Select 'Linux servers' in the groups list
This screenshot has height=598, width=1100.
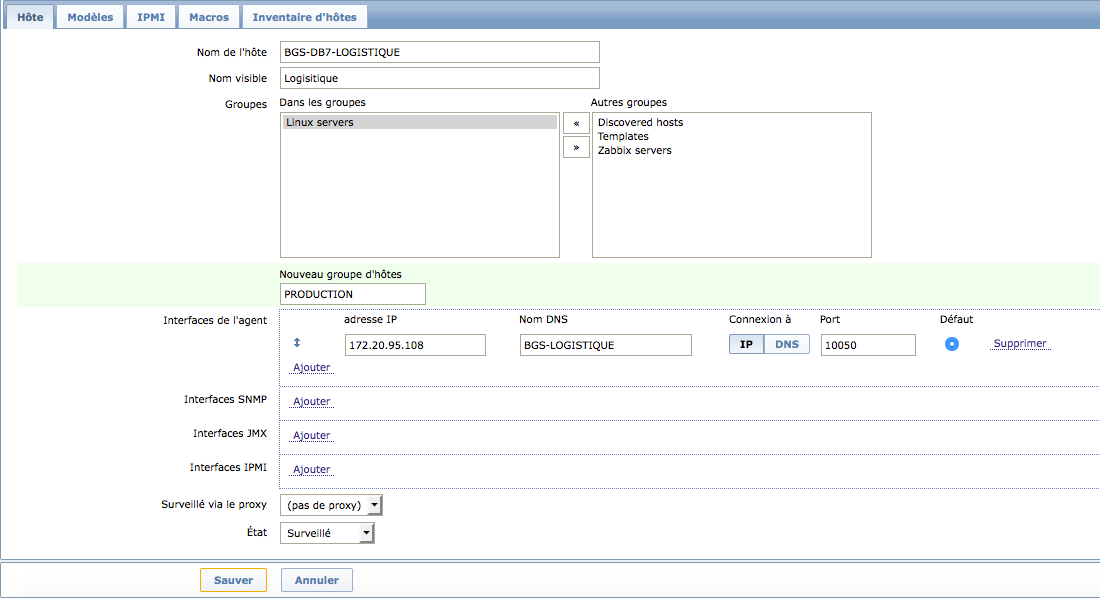click(x=419, y=122)
